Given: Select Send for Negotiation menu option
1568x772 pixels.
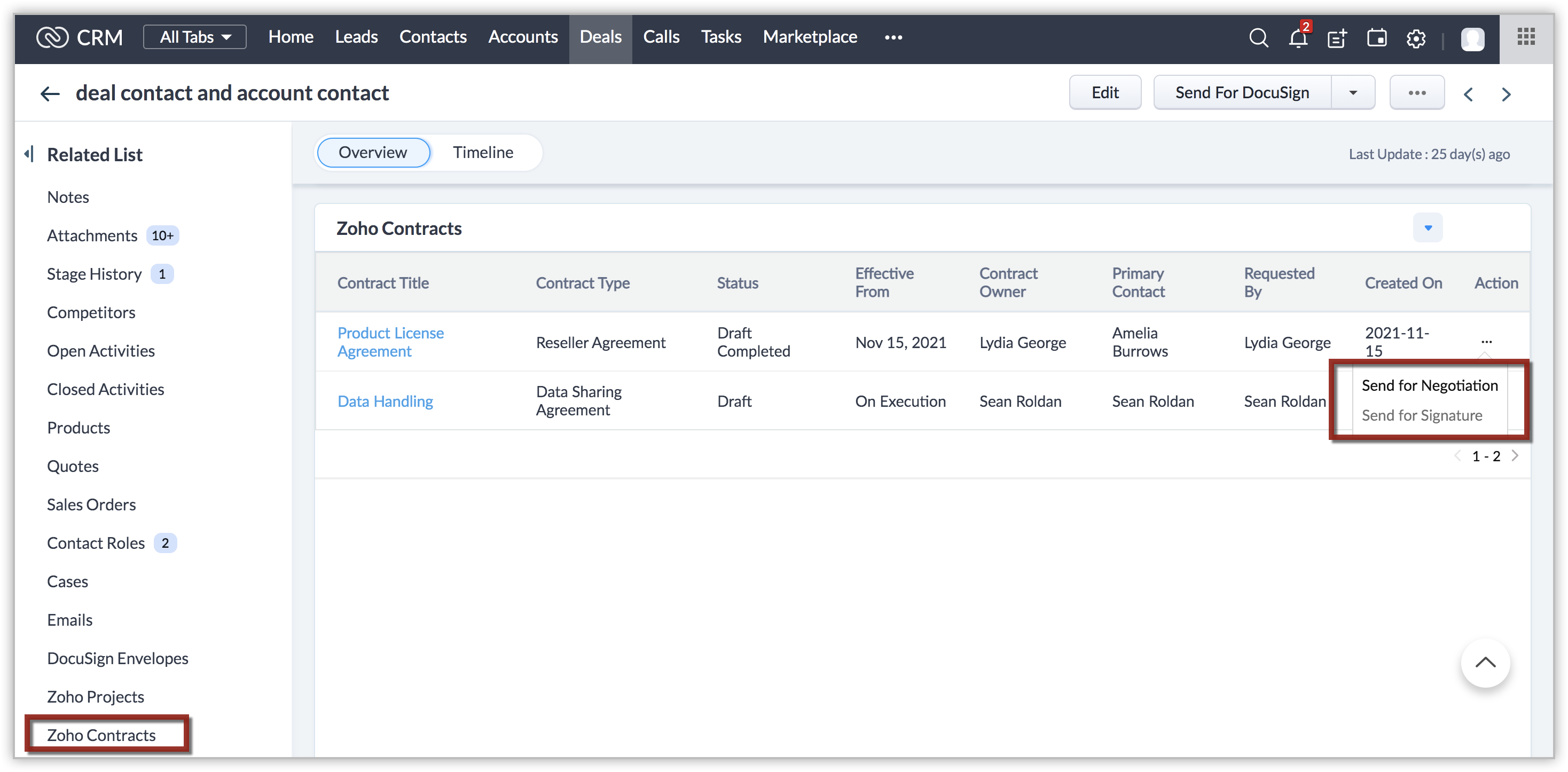Looking at the screenshot, I should point(1429,385).
